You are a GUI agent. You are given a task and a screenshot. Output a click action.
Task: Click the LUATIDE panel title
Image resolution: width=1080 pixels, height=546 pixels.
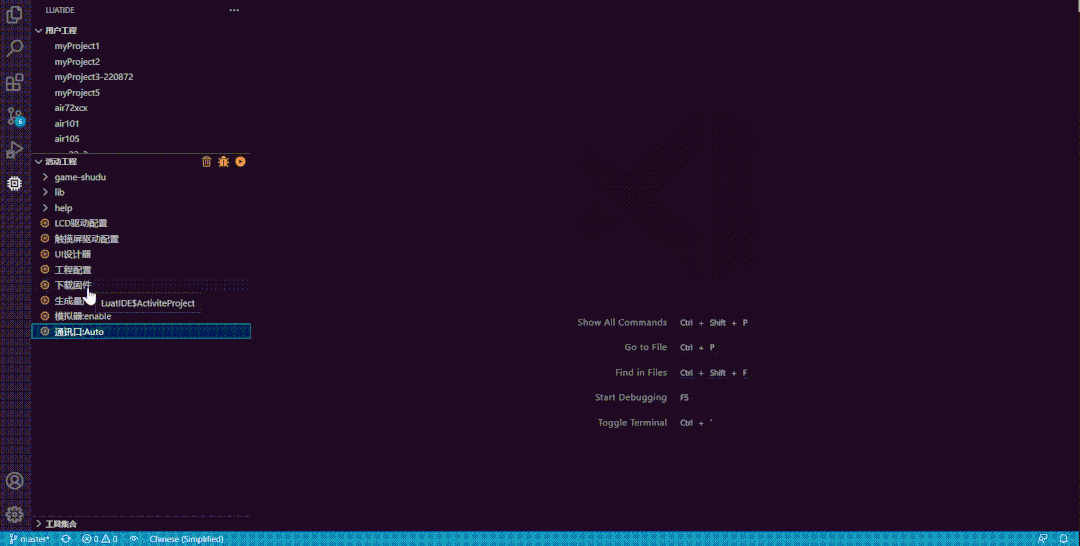click(60, 10)
